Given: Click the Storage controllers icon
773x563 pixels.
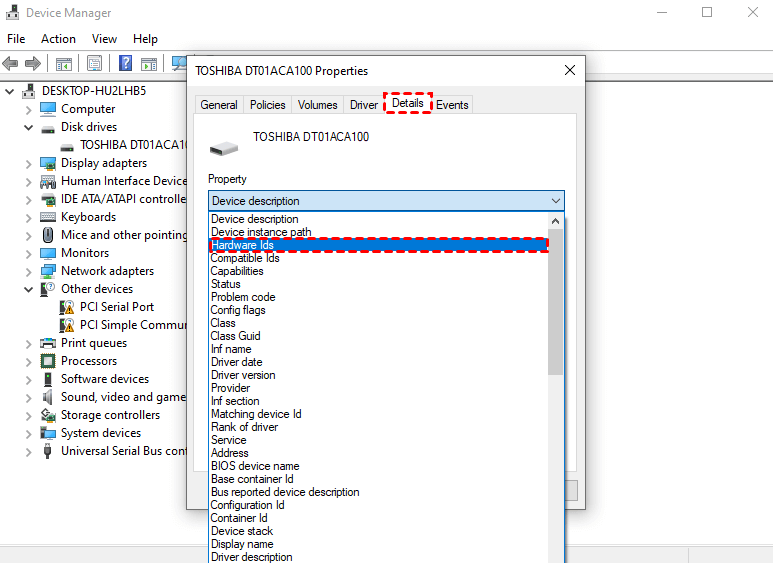Looking at the screenshot, I should [x=48, y=415].
